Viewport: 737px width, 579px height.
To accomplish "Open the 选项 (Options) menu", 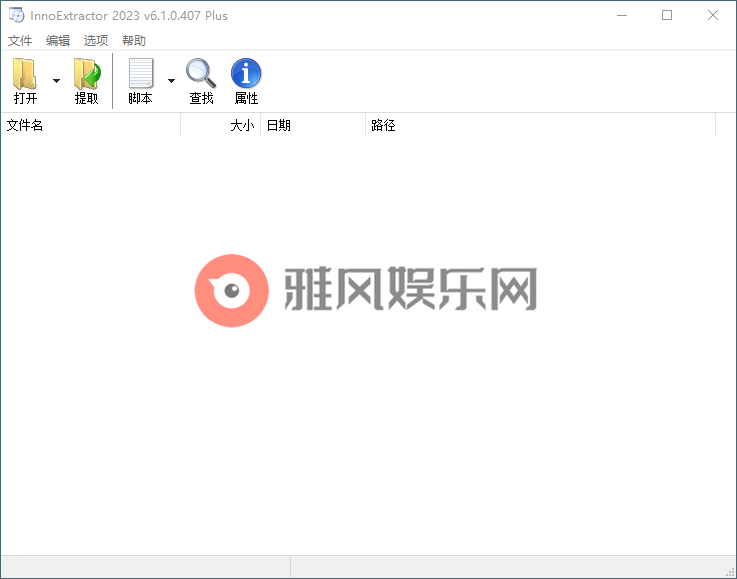I will click(96, 41).
